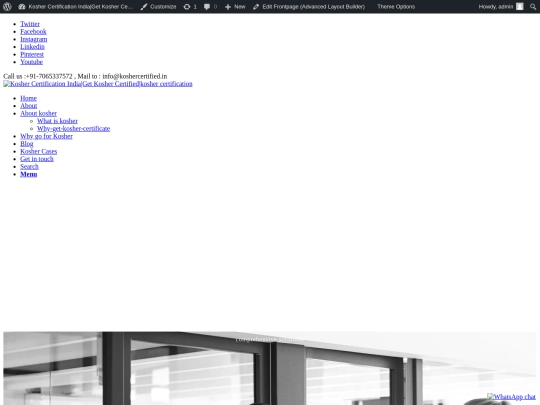Click the Customize paintbrush icon
Image resolution: width=540 pixels, height=405 pixels.
point(144,7)
